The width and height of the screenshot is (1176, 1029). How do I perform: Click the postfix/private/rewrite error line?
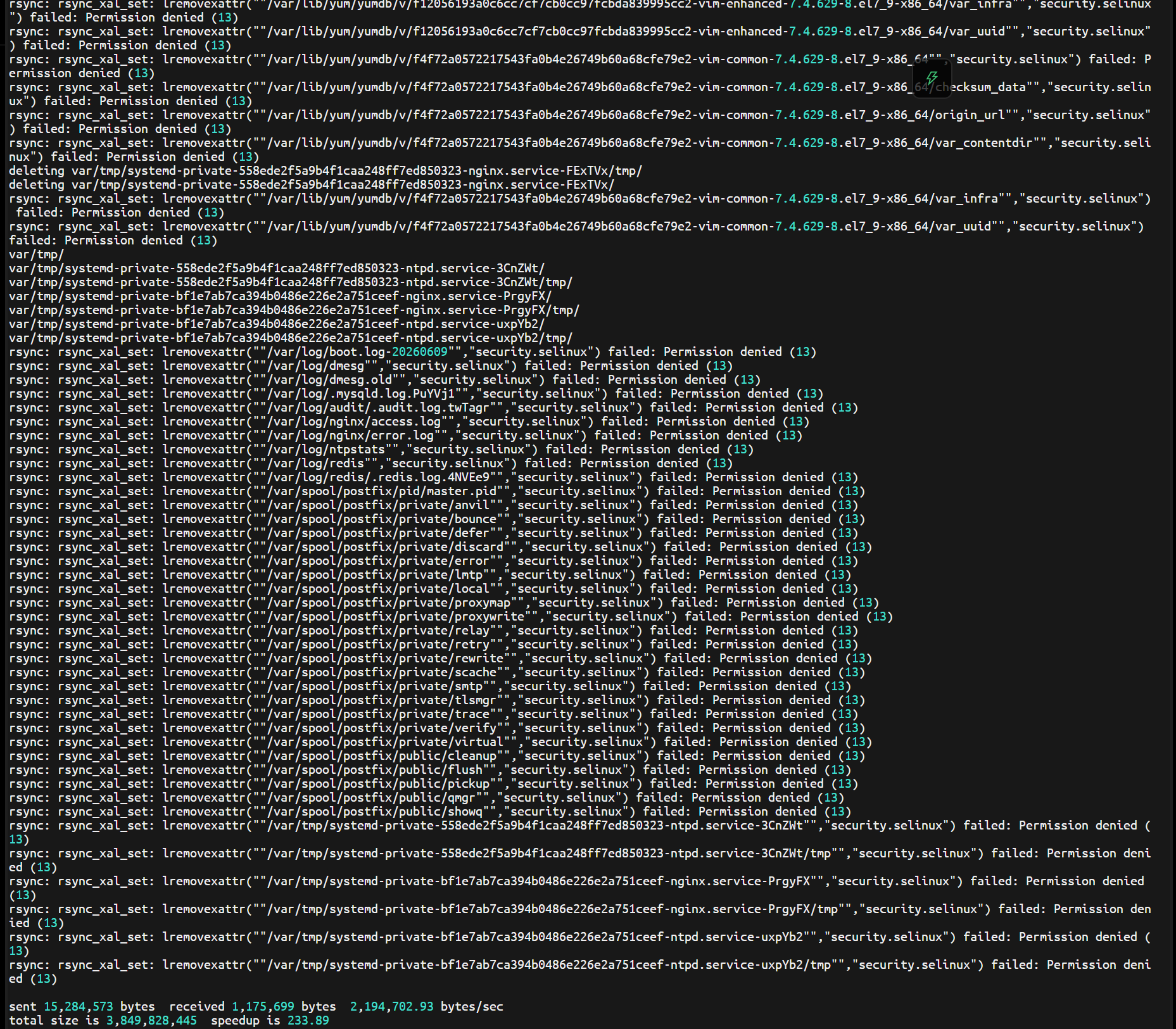(x=440, y=659)
